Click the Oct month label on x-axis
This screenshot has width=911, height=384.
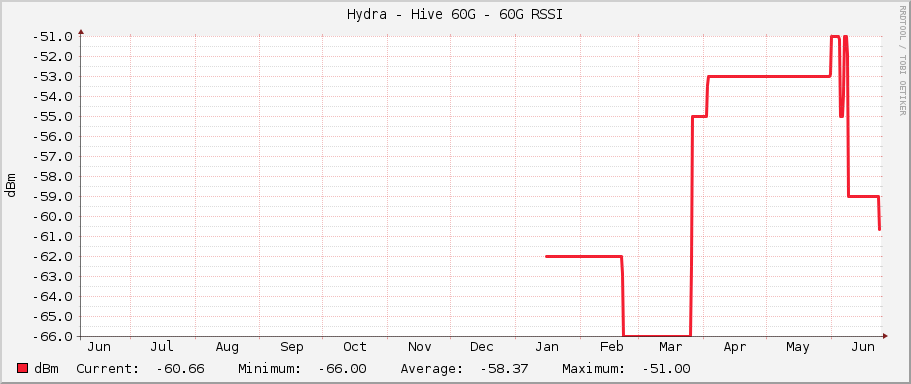coord(354,347)
